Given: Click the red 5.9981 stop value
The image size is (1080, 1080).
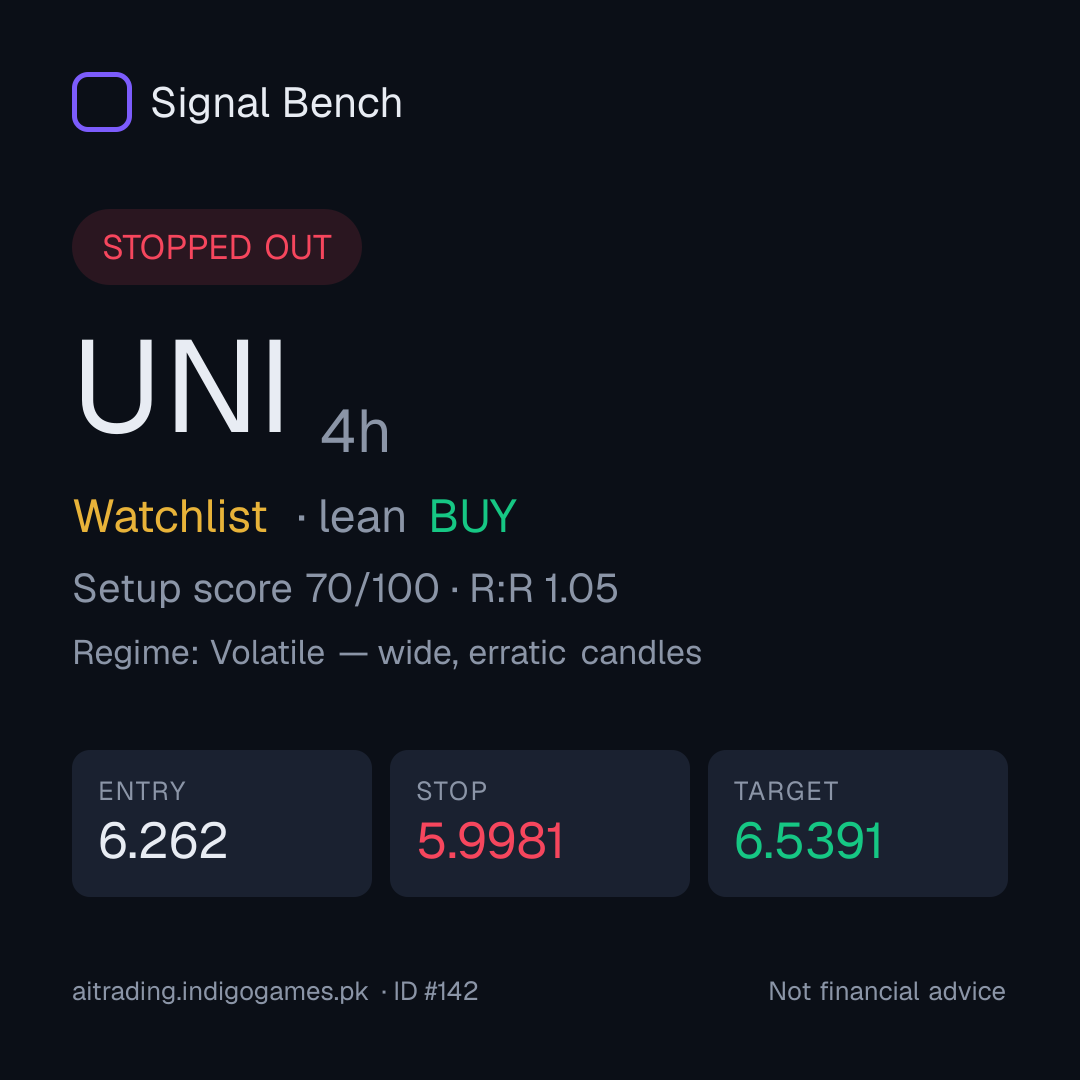Looking at the screenshot, I should click(x=490, y=841).
